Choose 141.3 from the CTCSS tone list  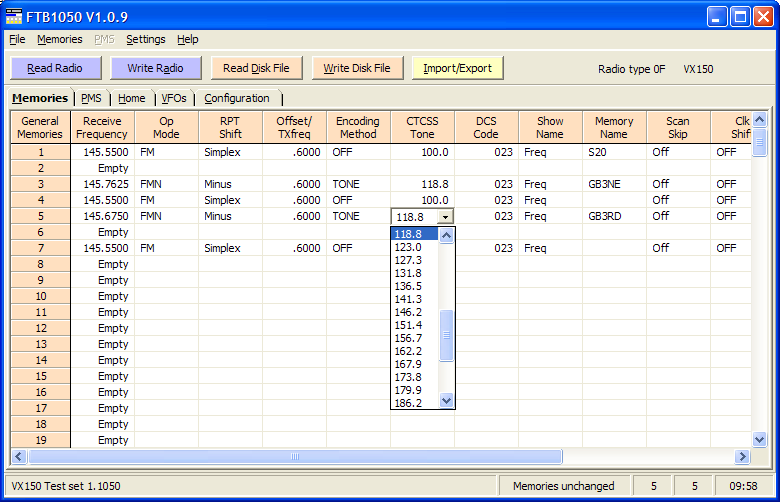click(409, 299)
